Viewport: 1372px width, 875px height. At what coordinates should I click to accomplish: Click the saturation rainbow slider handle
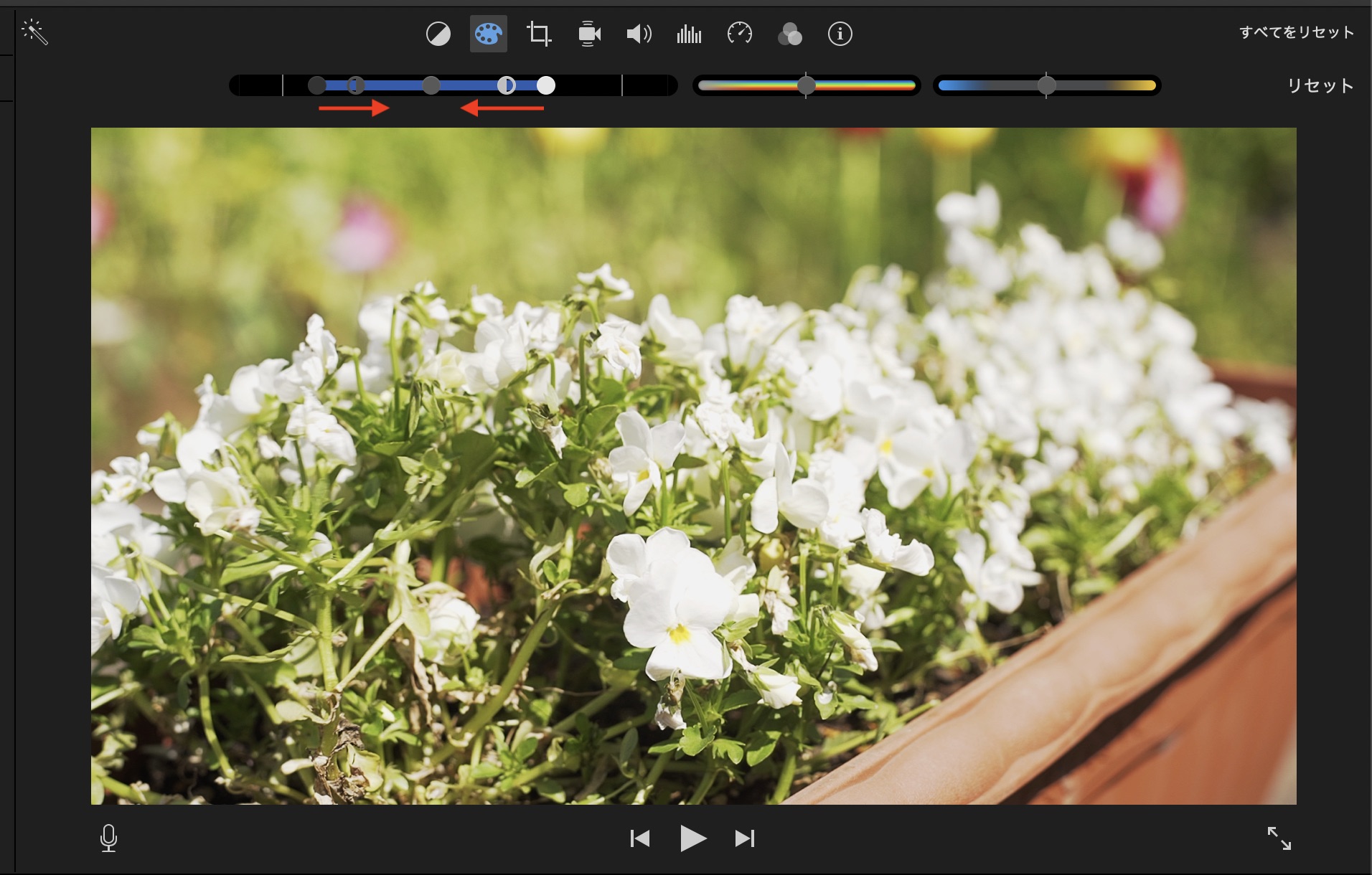(x=806, y=86)
